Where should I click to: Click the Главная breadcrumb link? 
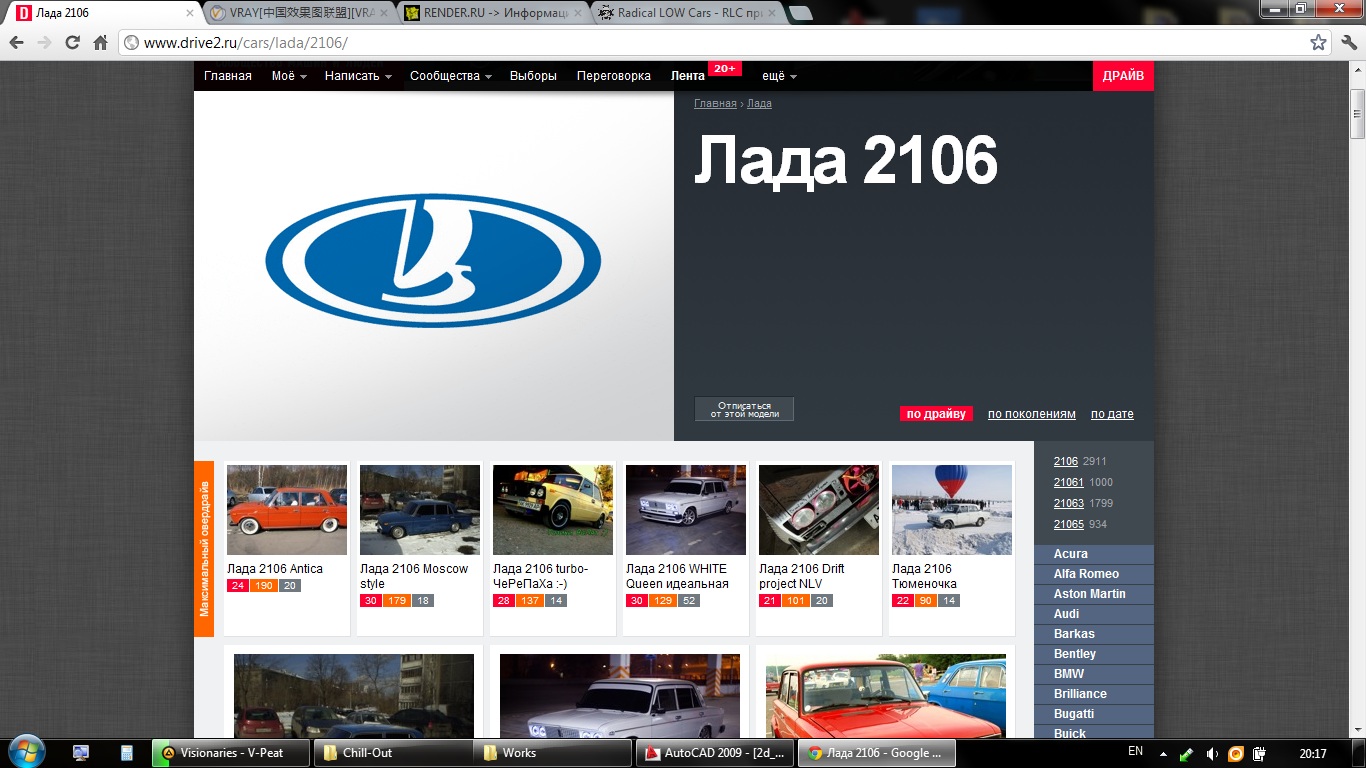tap(715, 103)
